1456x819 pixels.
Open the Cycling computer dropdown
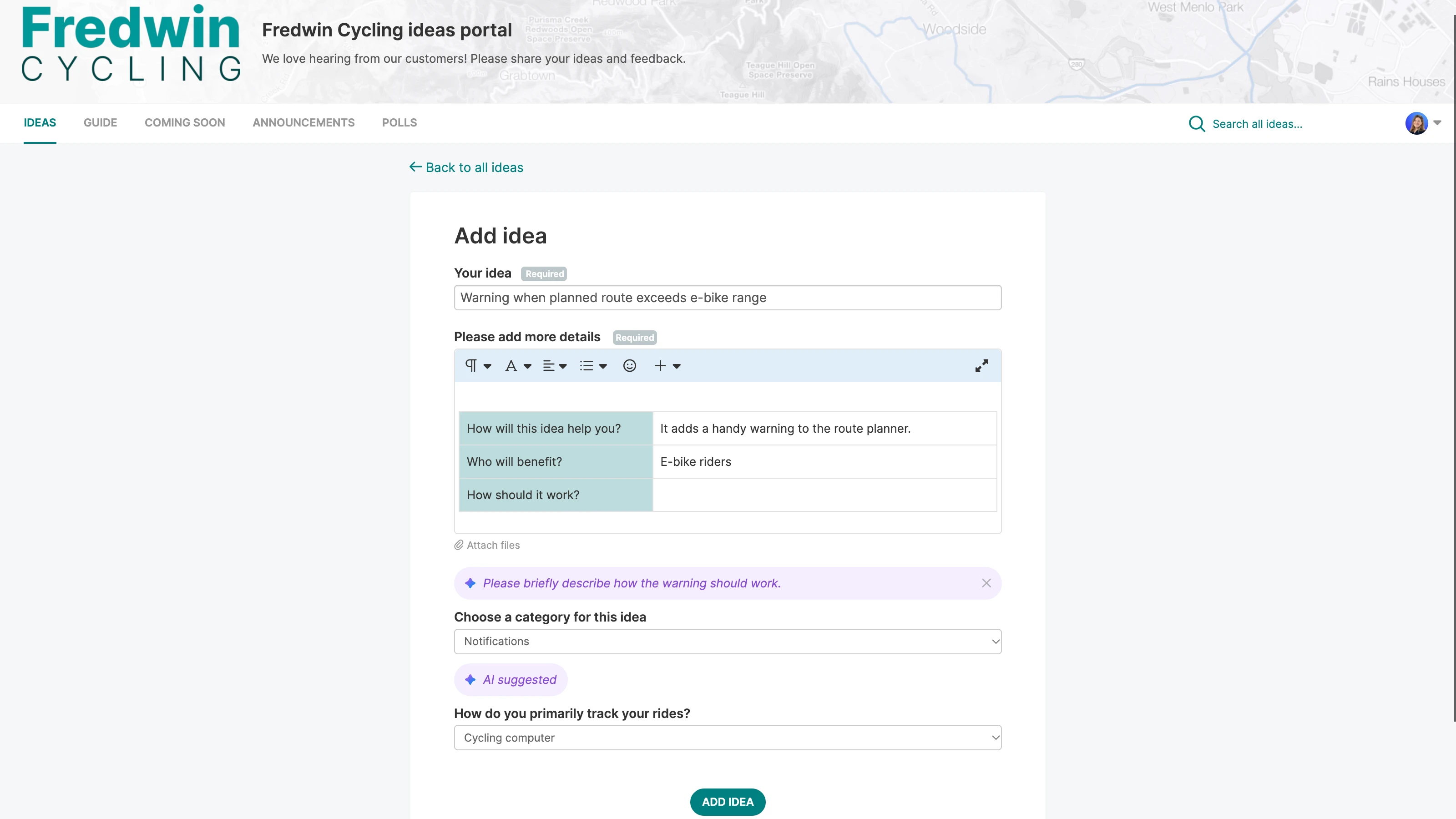(x=728, y=738)
